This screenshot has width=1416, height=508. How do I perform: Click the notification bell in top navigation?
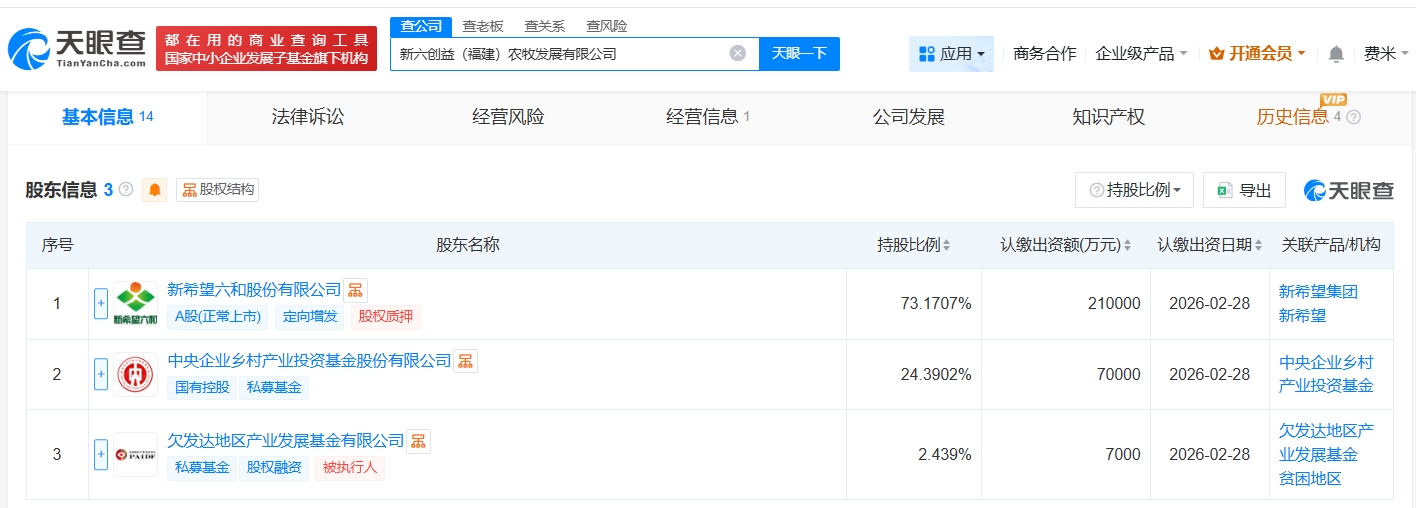pos(1335,54)
